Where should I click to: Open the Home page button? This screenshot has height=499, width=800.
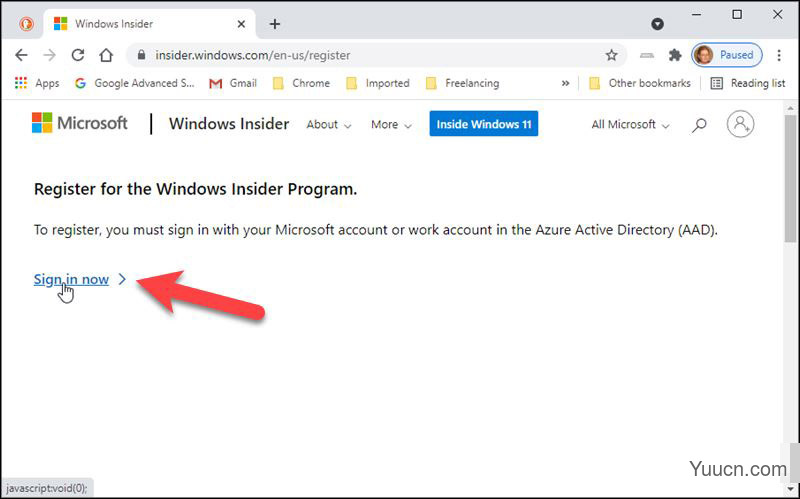click(106, 55)
